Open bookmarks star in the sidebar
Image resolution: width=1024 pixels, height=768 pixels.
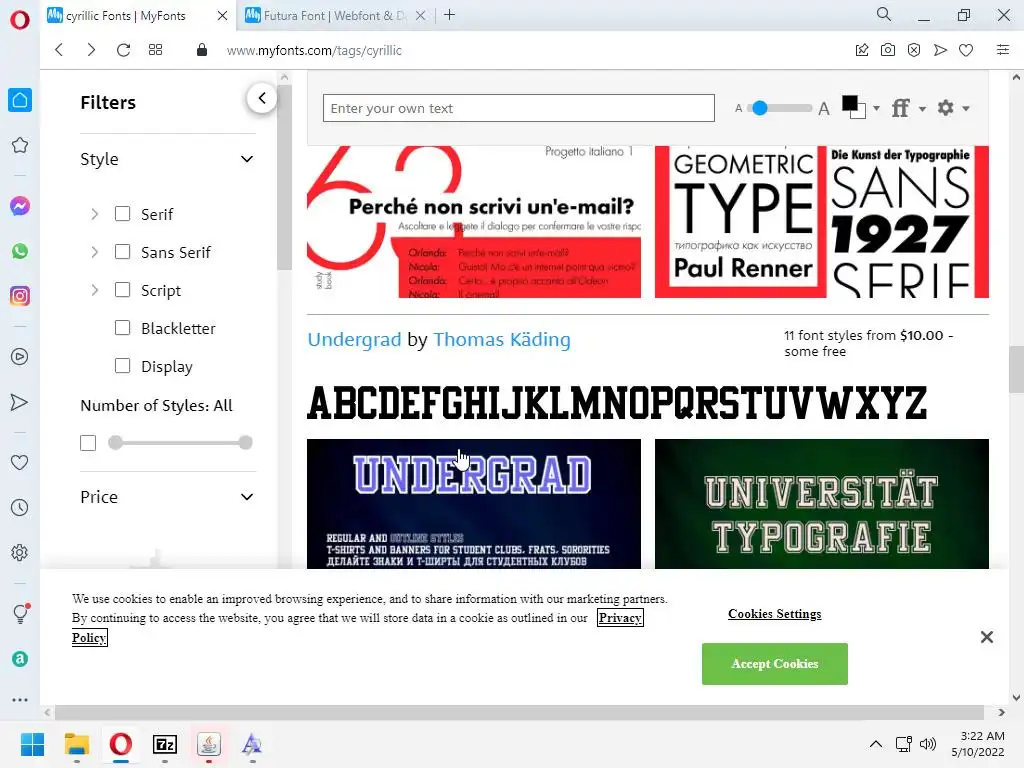click(x=20, y=145)
